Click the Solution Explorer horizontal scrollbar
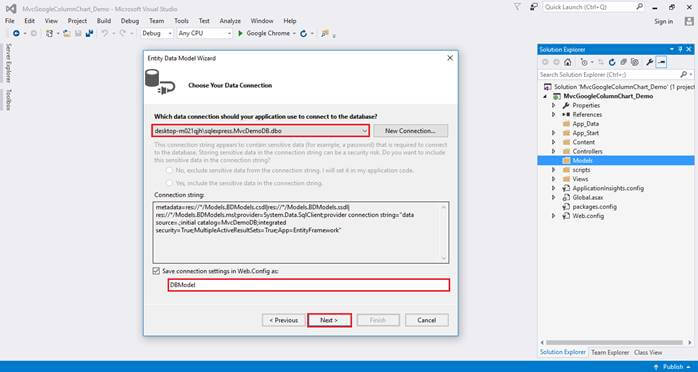698x372 pixels. coord(614,343)
